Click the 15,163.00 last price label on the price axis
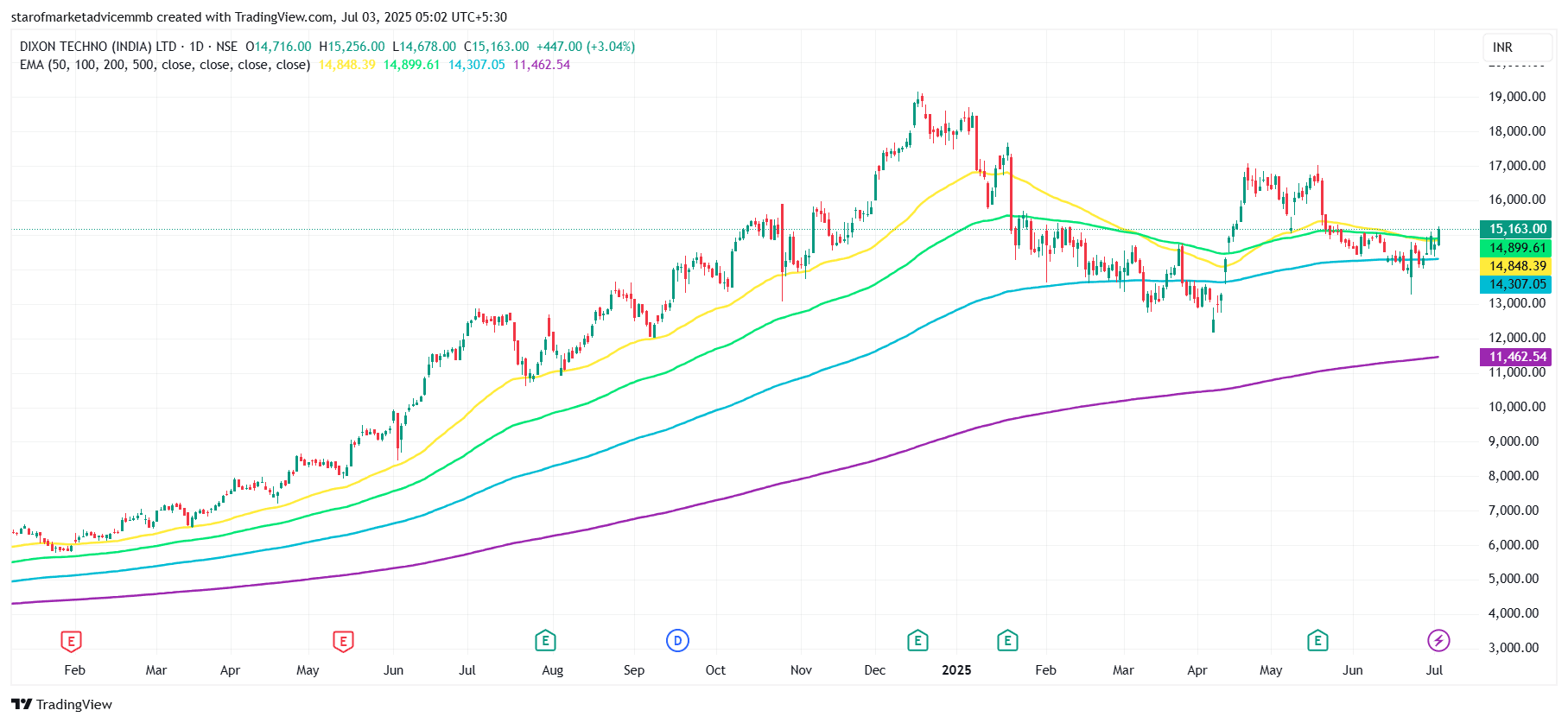The width and height of the screenshot is (1568, 723). [x=1516, y=229]
